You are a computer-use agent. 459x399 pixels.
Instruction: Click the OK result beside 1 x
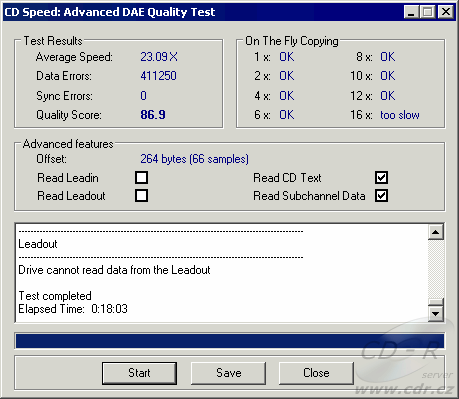click(x=287, y=57)
